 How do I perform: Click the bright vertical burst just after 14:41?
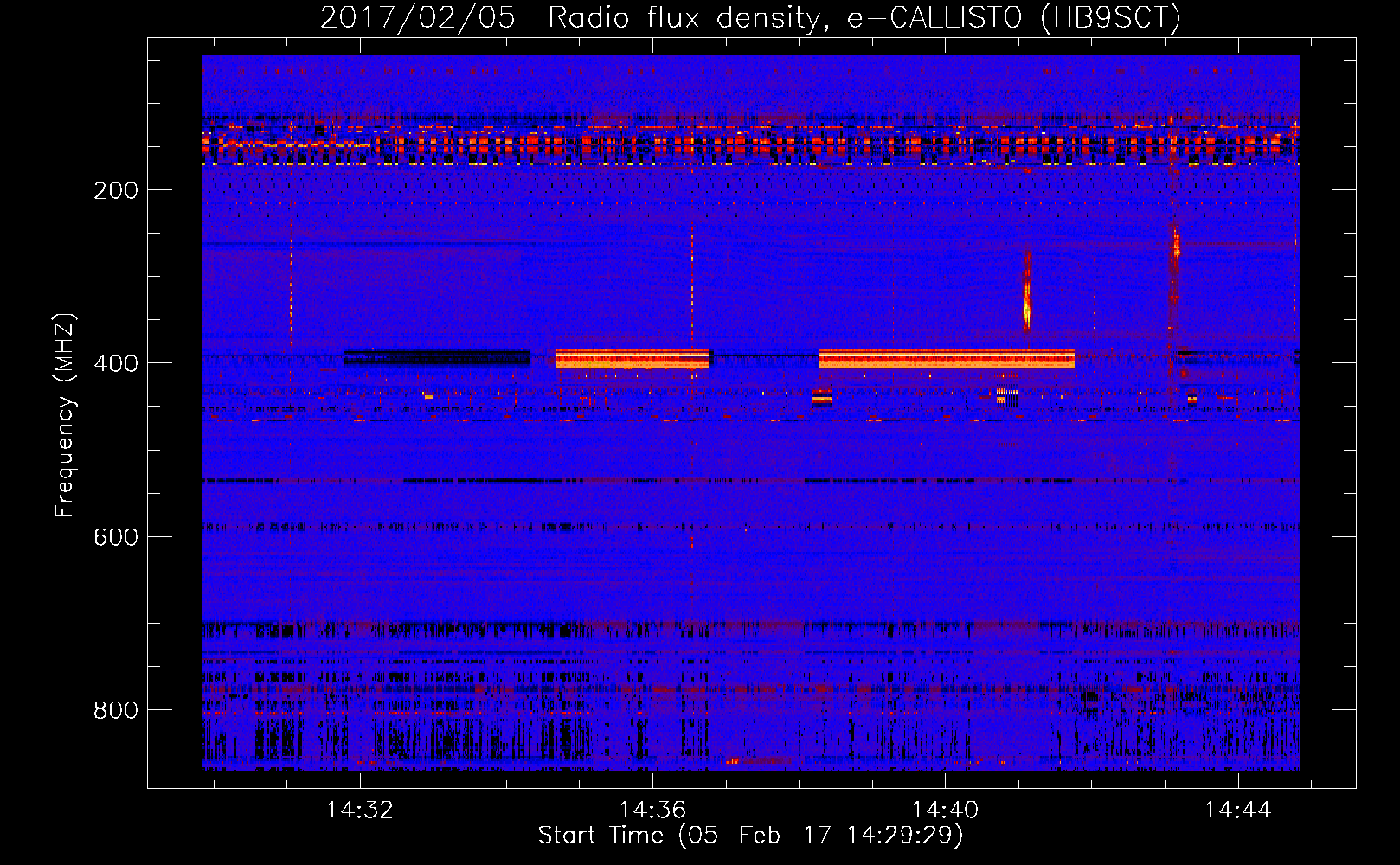point(1027,292)
